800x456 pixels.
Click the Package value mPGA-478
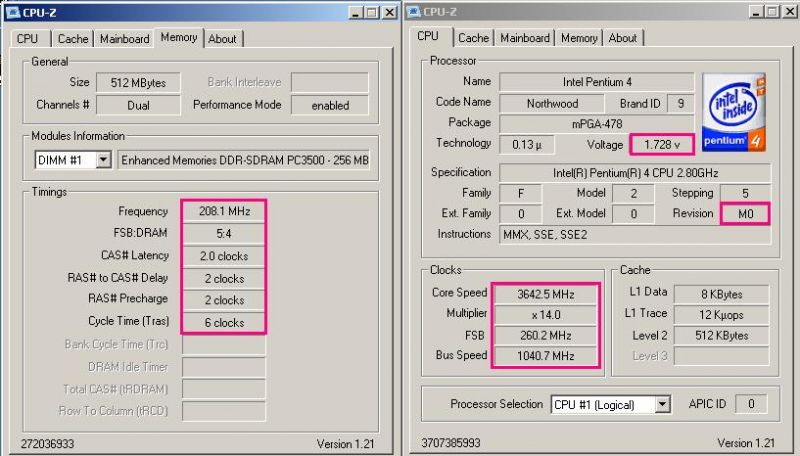(x=597, y=124)
